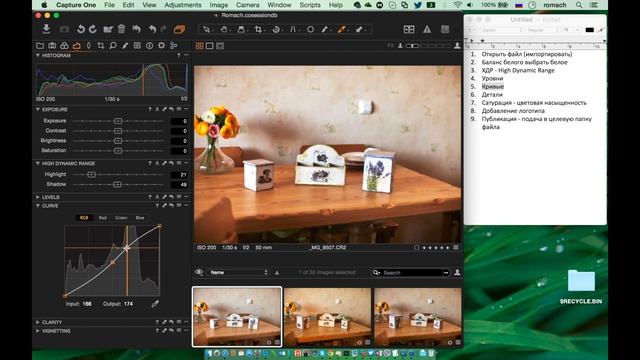Toggle sort direction triangle beside Name
Viewport: 640px width, 360px height.
(x=277, y=273)
